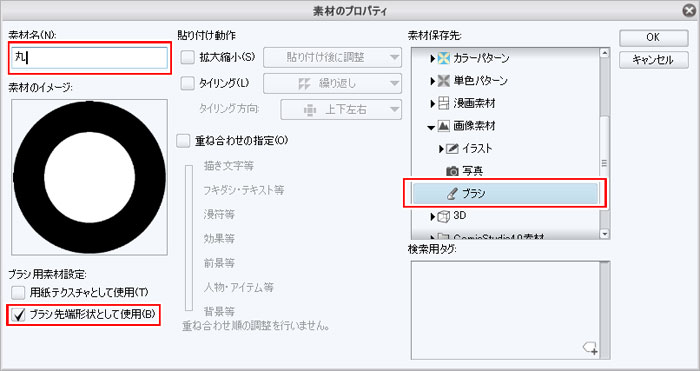Expand the 3D folder arrow
The width and height of the screenshot is (700, 371).
pyautogui.click(x=433, y=217)
